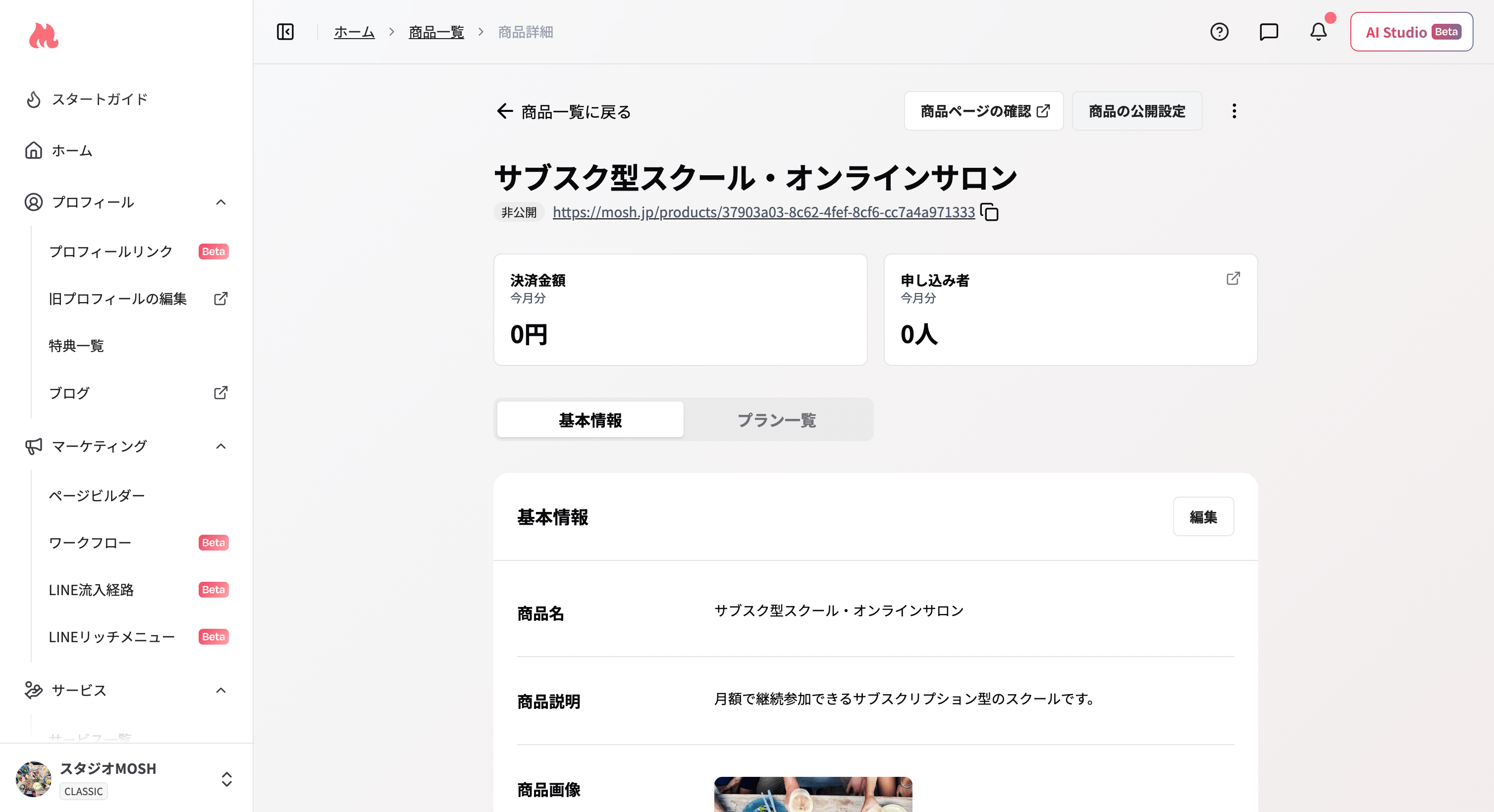
Task: Collapse the sidebar panel icon
Action: coord(285,32)
